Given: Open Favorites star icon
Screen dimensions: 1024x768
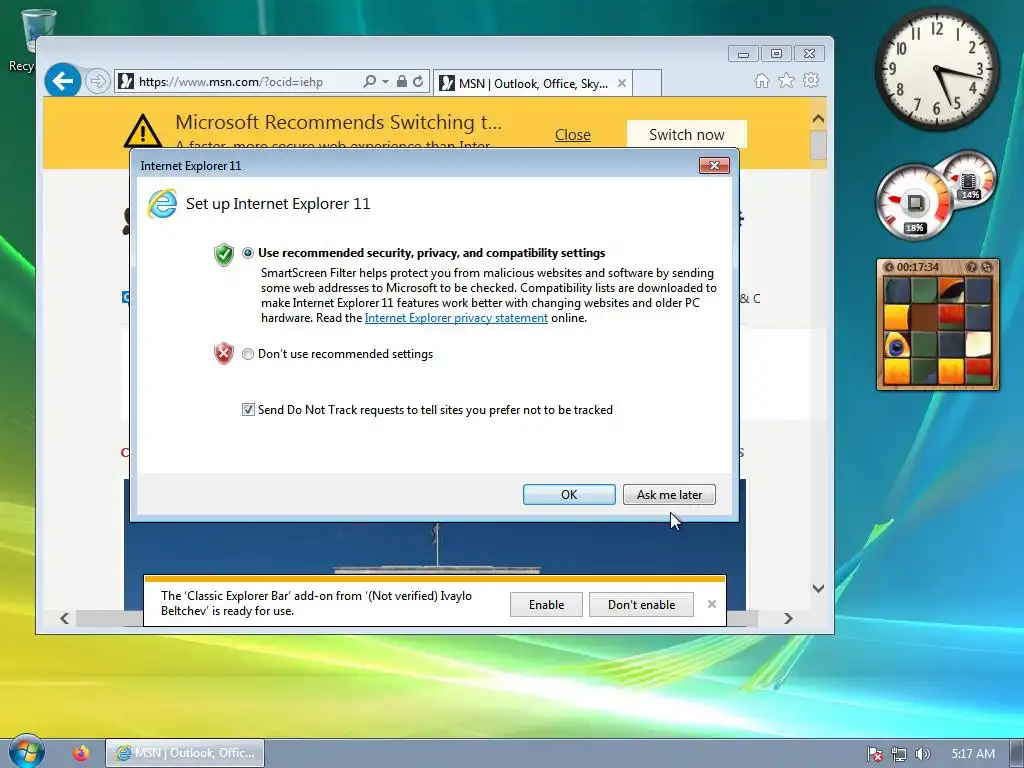Looking at the screenshot, I should pyautogui.click(x=786, y=80).
